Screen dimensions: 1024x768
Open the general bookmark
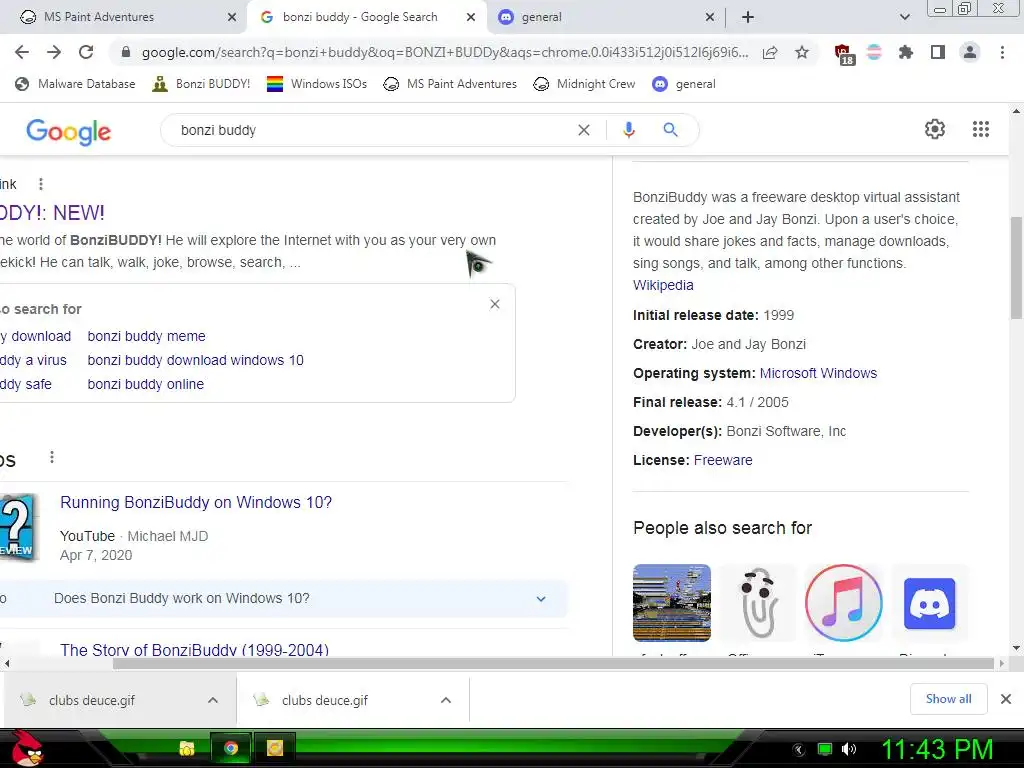[684, 84]
